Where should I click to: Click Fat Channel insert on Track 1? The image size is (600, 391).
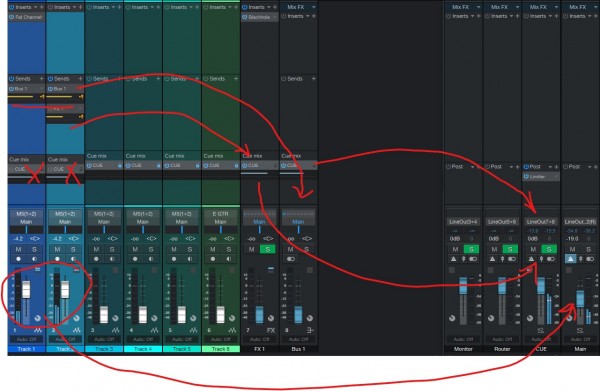(27, 17)
